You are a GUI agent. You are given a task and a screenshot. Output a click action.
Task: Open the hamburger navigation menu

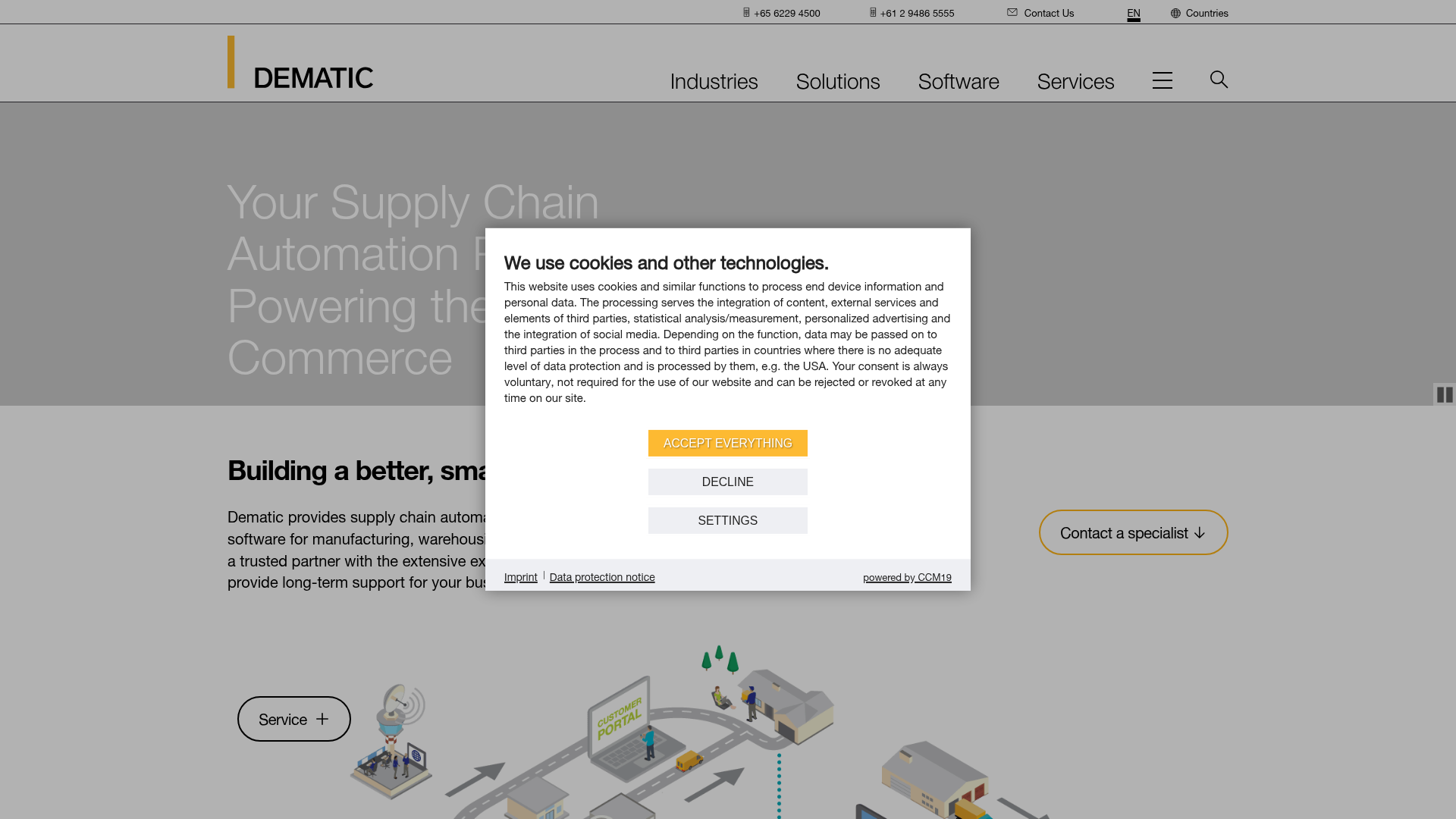click(x=1162, y=80)
